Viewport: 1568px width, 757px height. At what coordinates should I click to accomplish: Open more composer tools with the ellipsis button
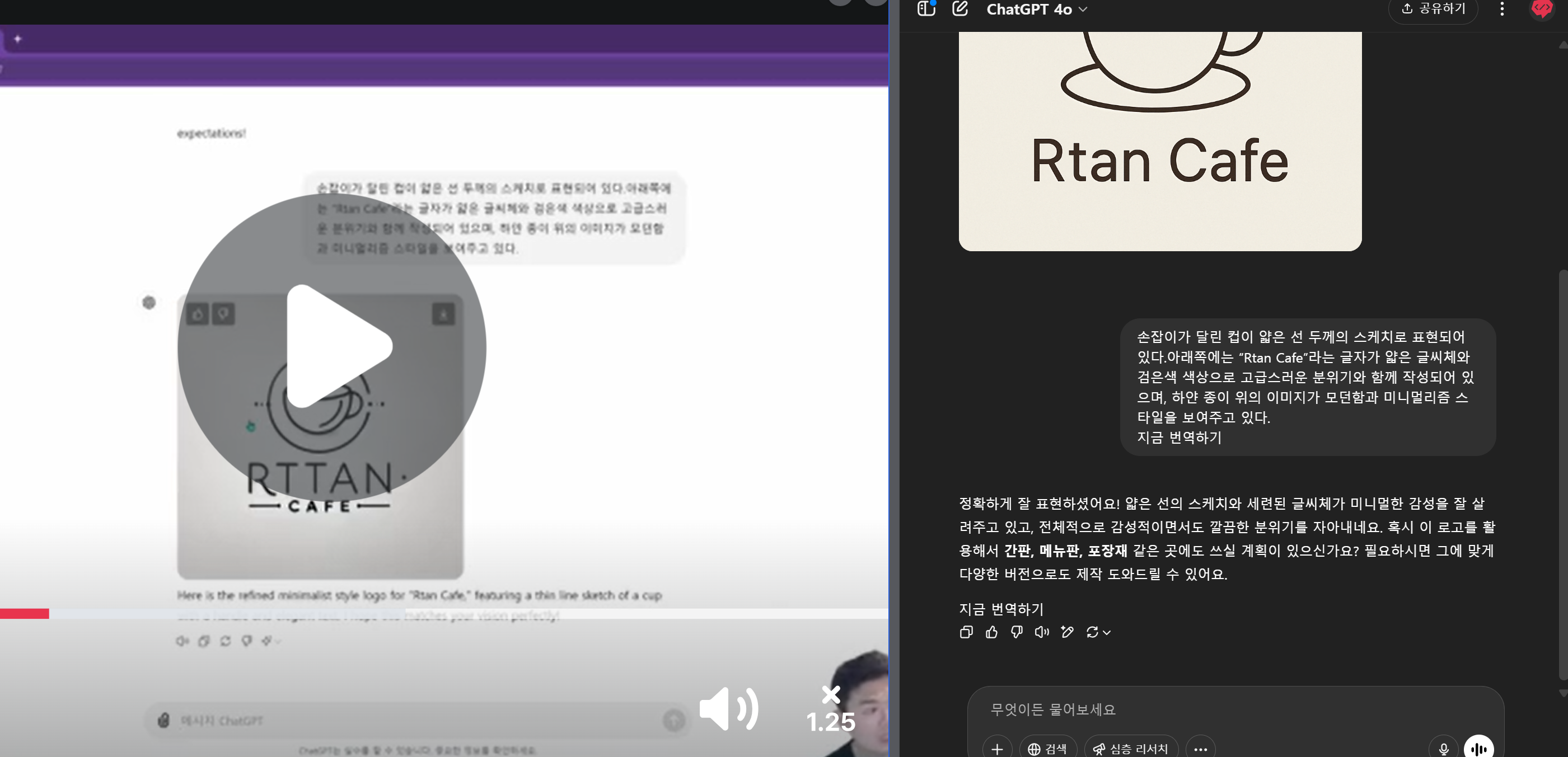[x=1200, y=749]
